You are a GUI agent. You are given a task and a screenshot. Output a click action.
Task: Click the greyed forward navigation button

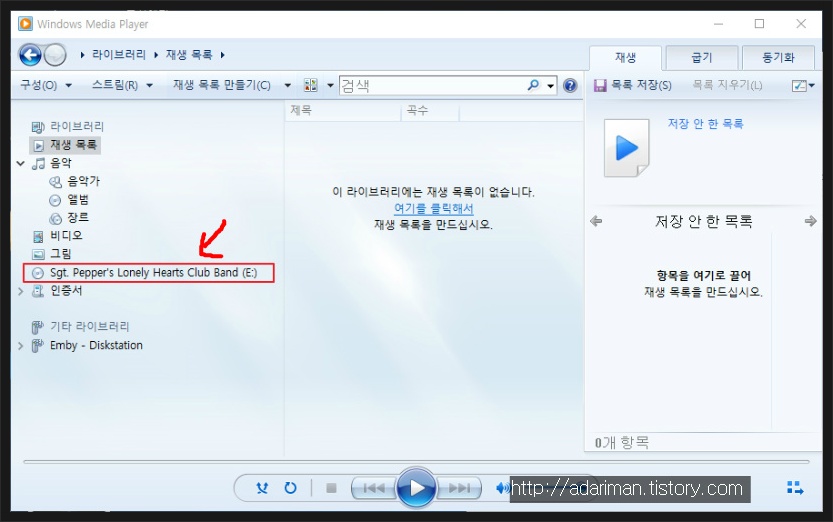tap(55, 55)
